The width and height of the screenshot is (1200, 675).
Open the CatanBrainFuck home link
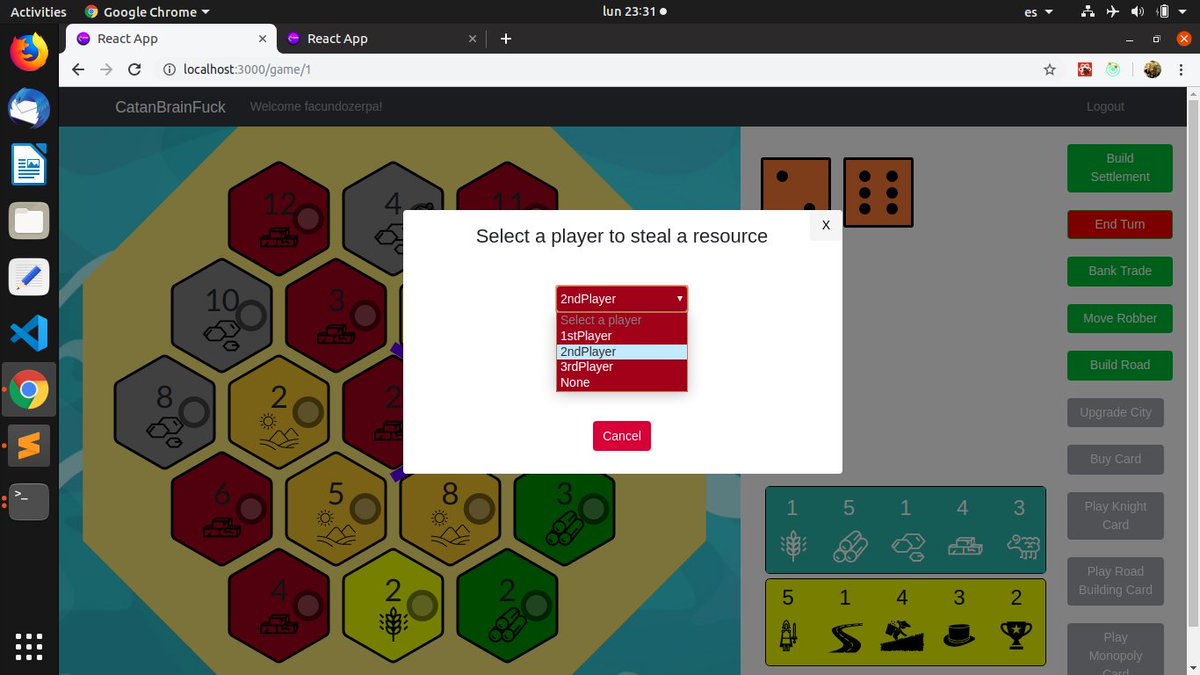171,107
